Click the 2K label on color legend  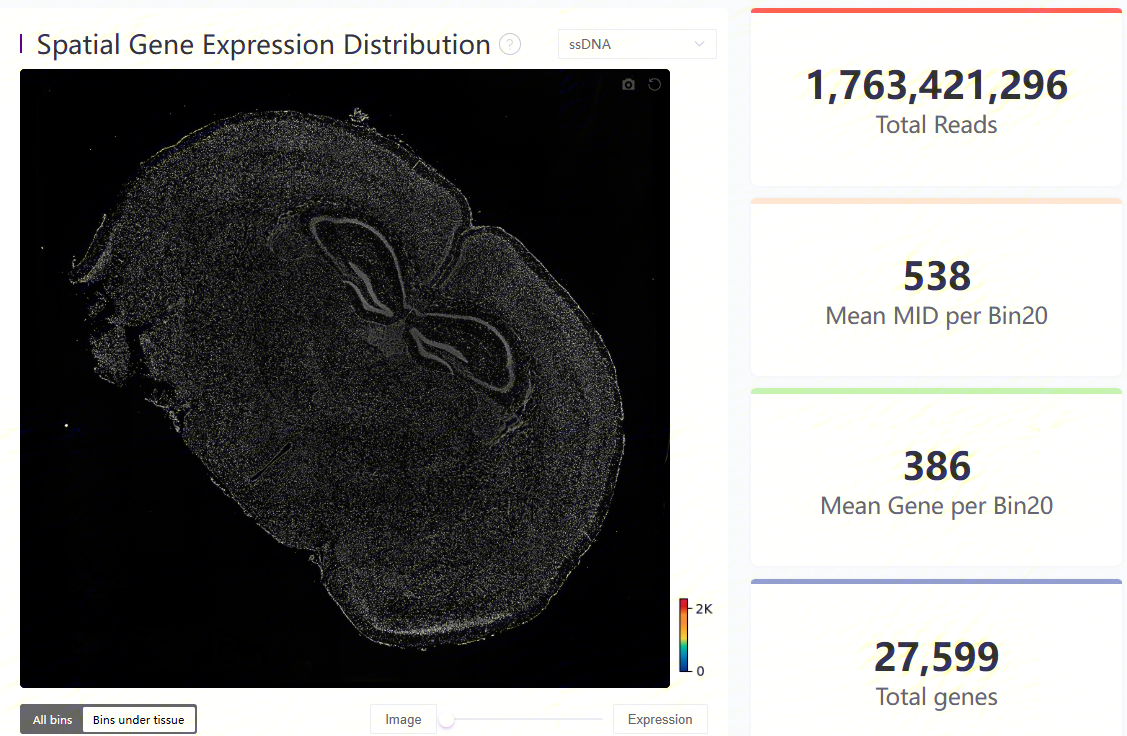pyautogui.click(x=704, y=609)
